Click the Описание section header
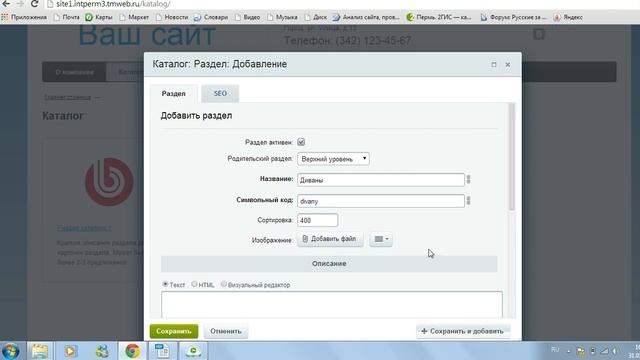The height and width of the screenshot is (360, 640). (x=329, y=264)
